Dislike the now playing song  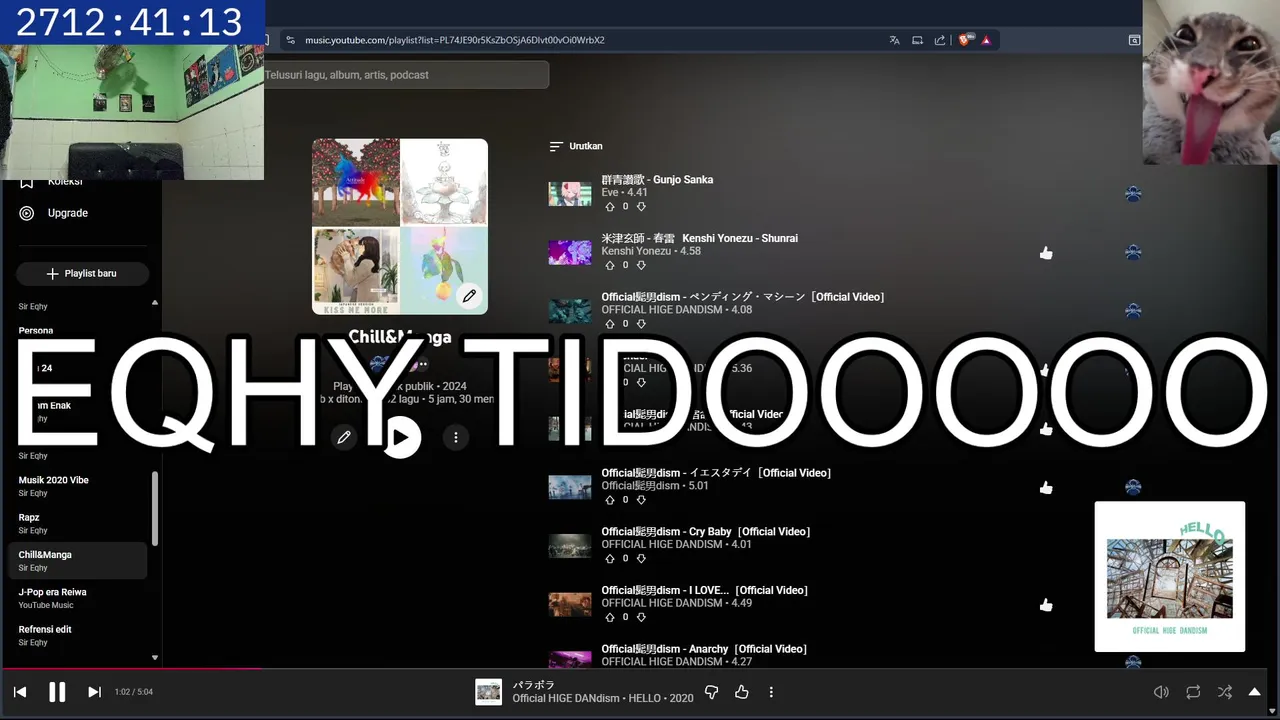(x=712, y=692)
